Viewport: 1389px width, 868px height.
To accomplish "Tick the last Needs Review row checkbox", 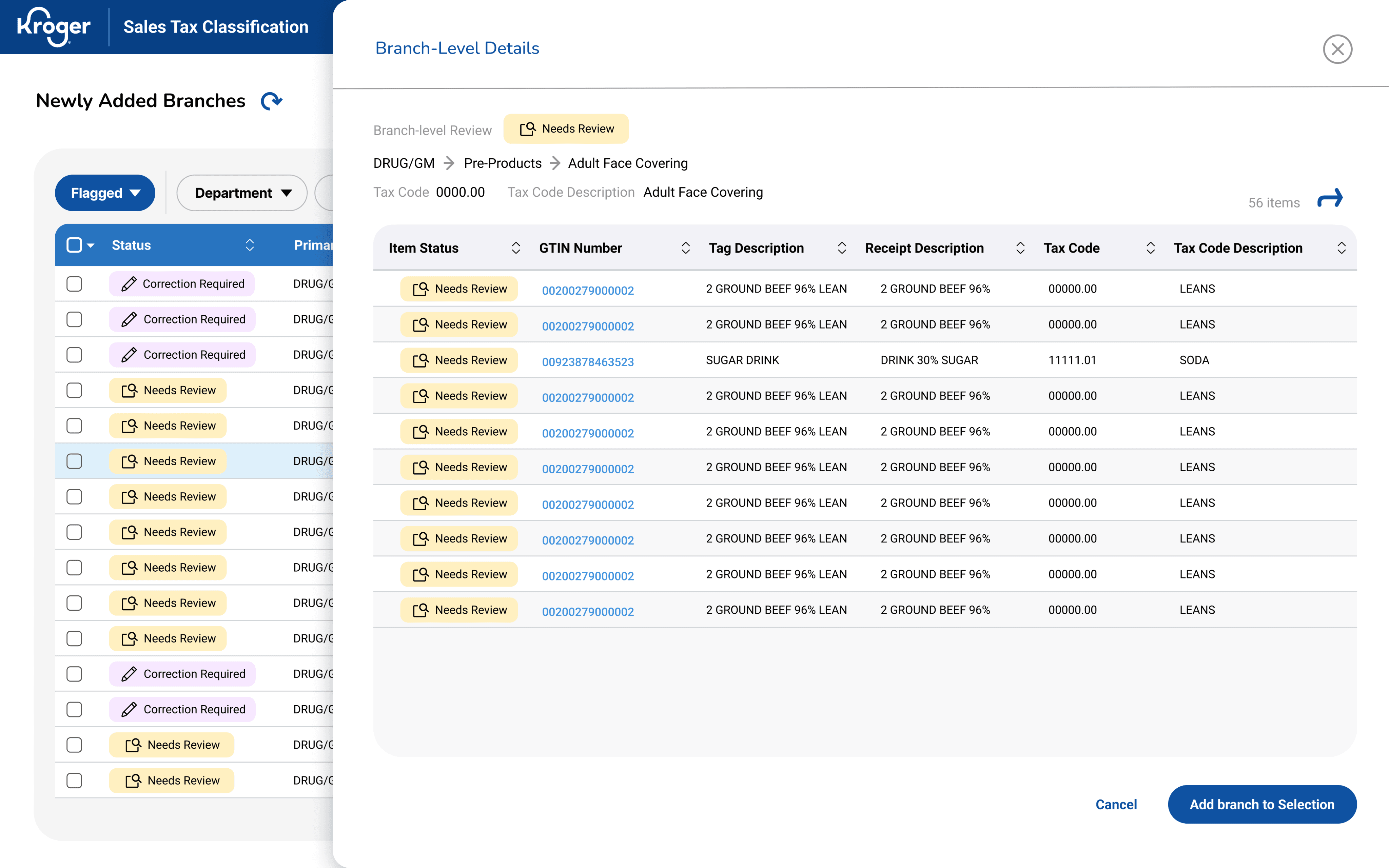I will (75, 780).
